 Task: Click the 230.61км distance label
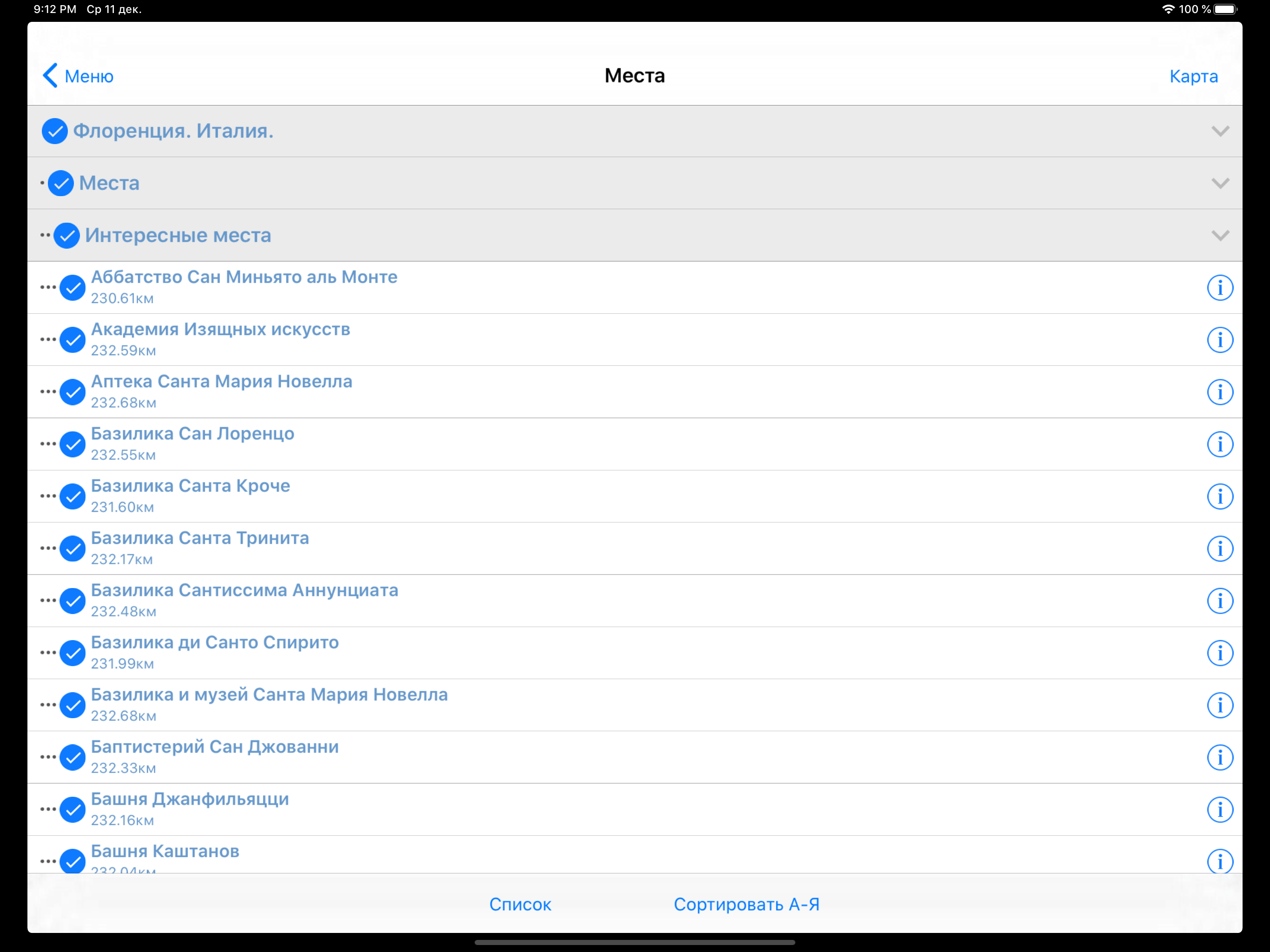coord(122,298)
